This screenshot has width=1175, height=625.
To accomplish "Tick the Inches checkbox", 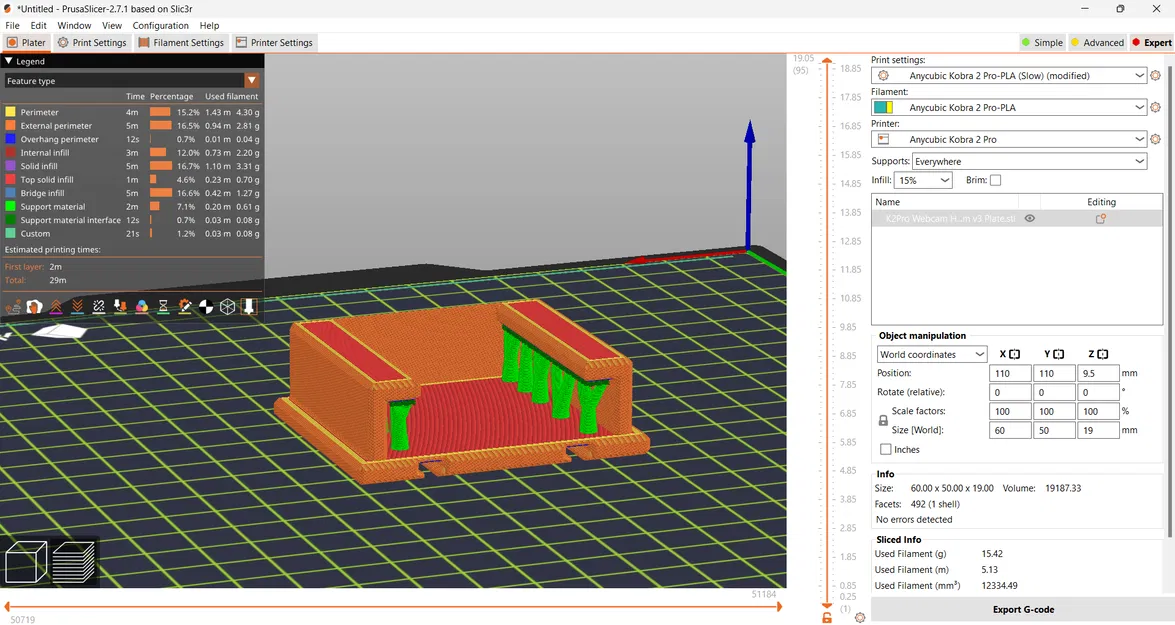I will coord(886,450).
